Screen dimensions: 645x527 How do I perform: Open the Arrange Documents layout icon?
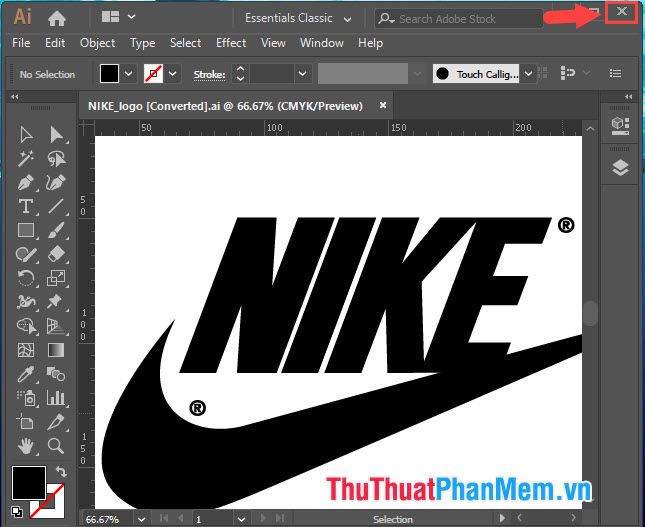[110, 17]
